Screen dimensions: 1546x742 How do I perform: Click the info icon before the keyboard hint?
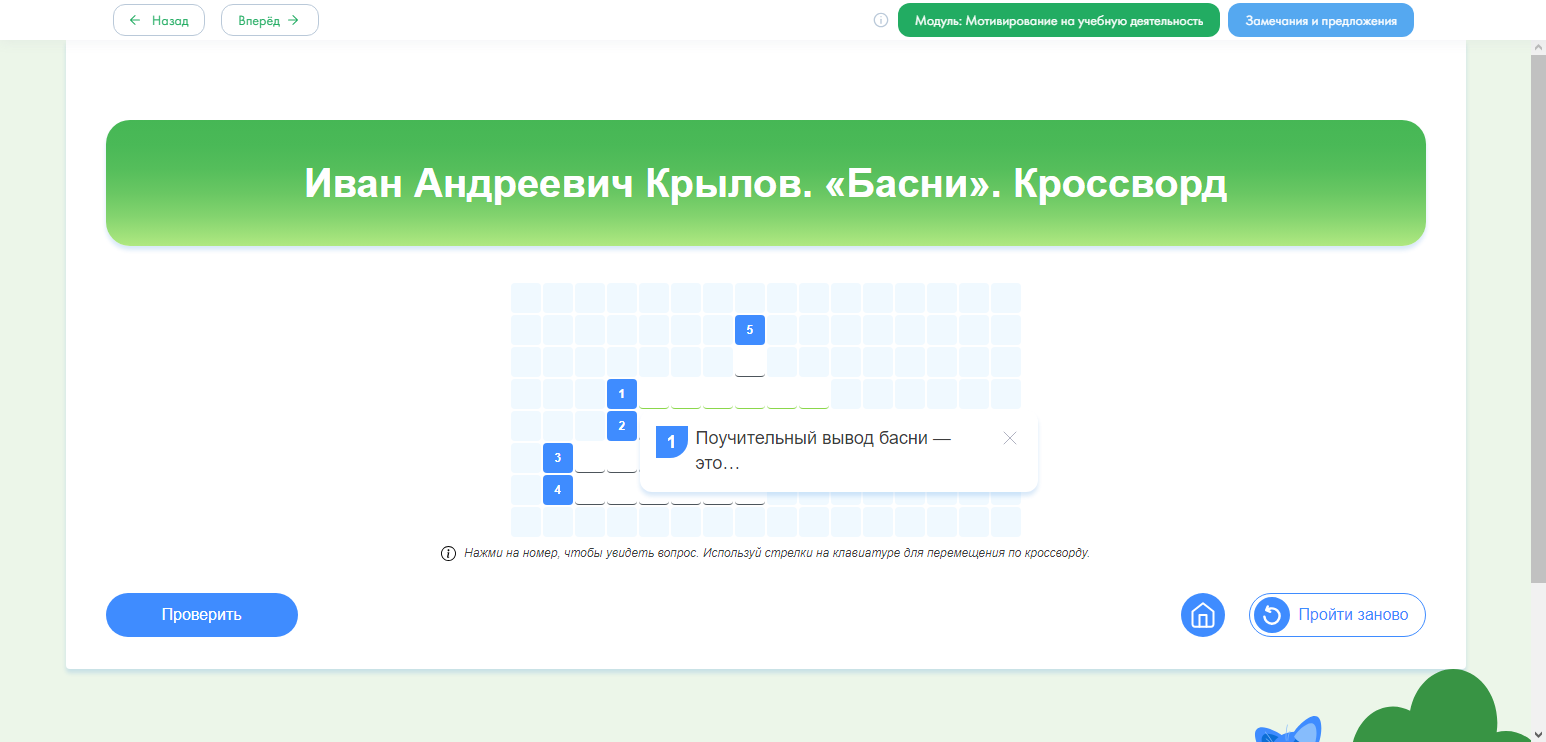coord(448,554)
